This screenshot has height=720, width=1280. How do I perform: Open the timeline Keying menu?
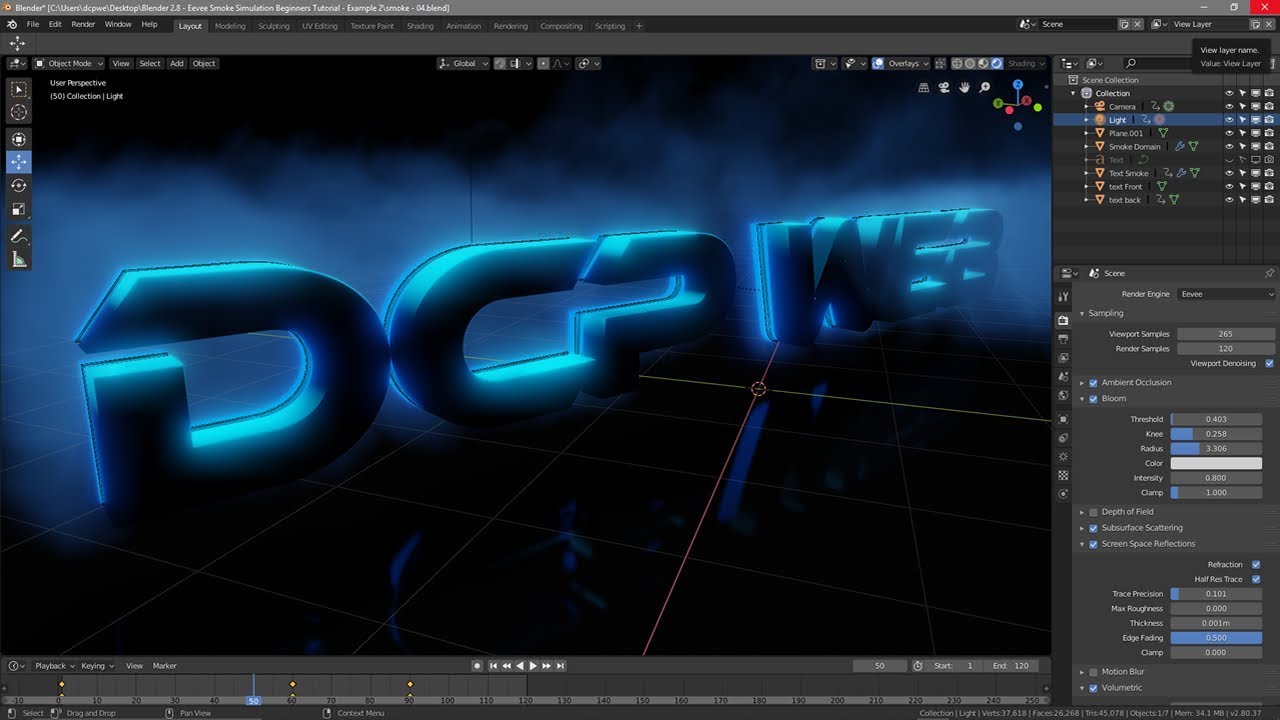tap(97, 666)
